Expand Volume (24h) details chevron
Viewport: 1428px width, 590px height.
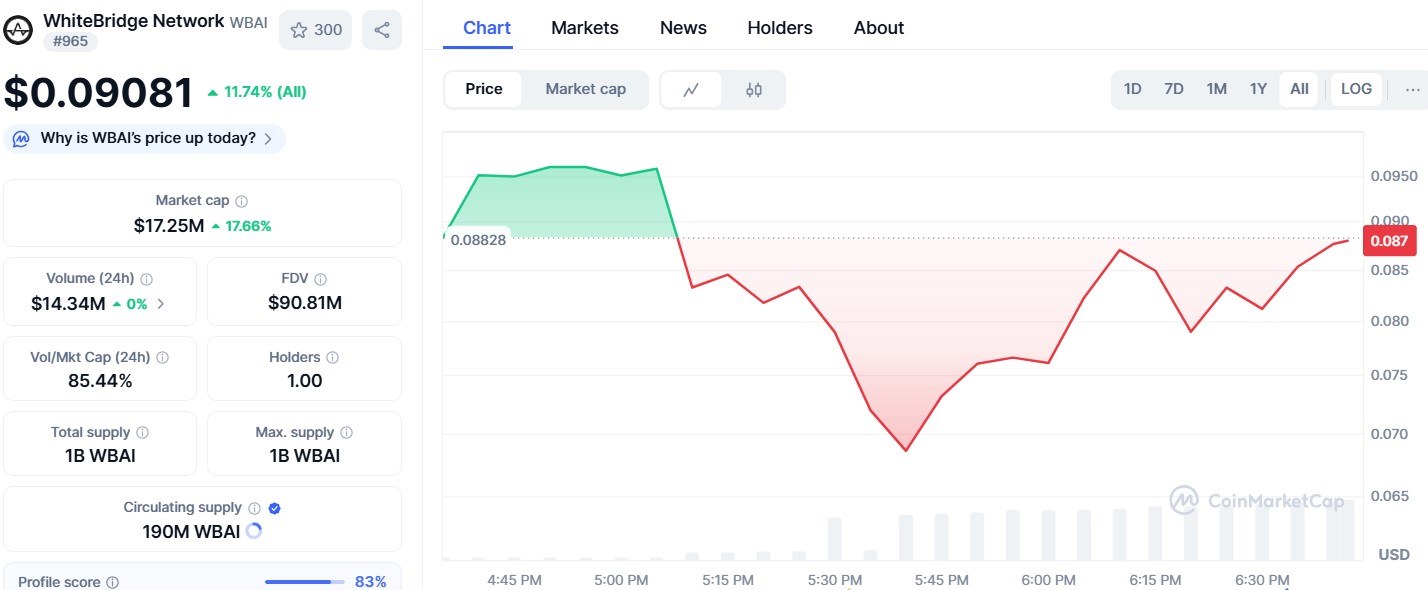coord(161,304)
